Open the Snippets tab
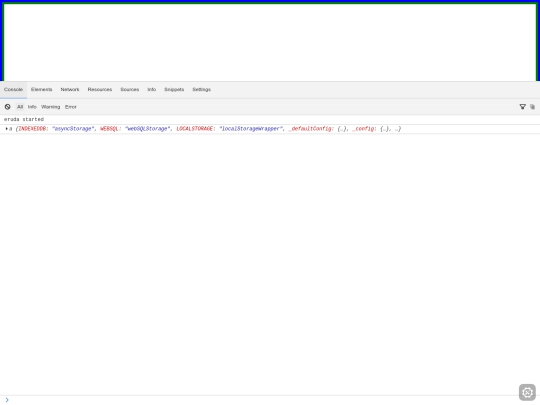540x405 pixels. 174,90
